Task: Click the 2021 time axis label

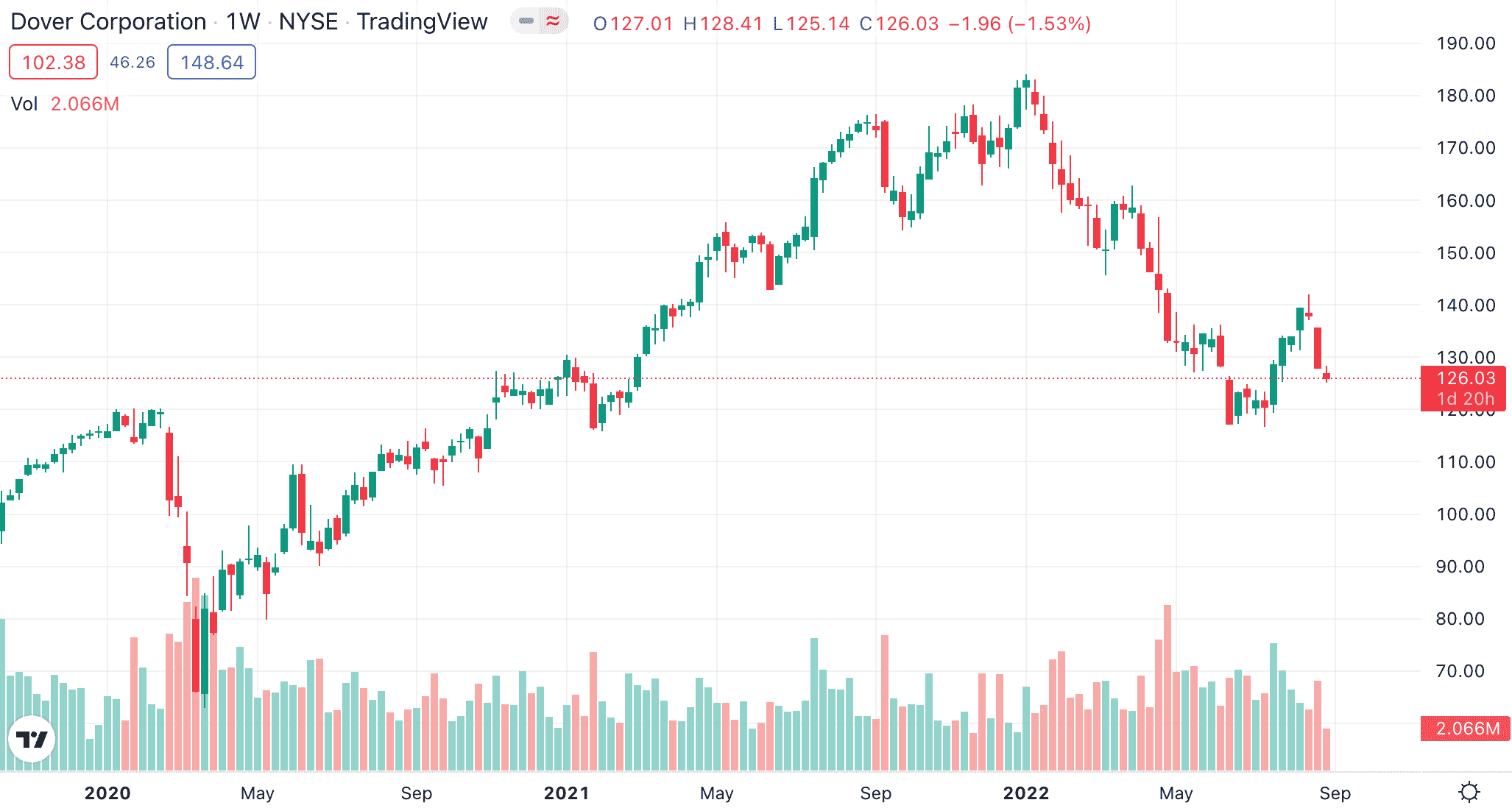Action: pos(567,793)
